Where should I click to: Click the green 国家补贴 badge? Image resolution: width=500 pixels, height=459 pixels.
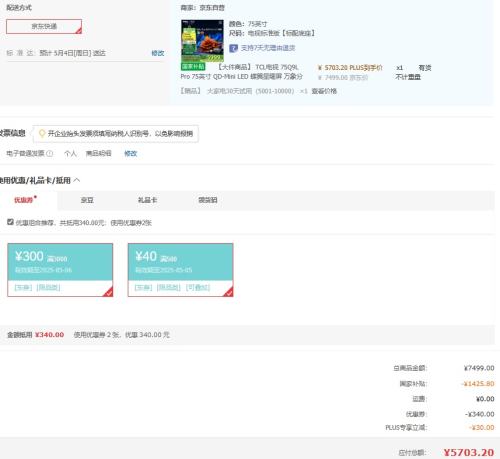click(193, 67)
